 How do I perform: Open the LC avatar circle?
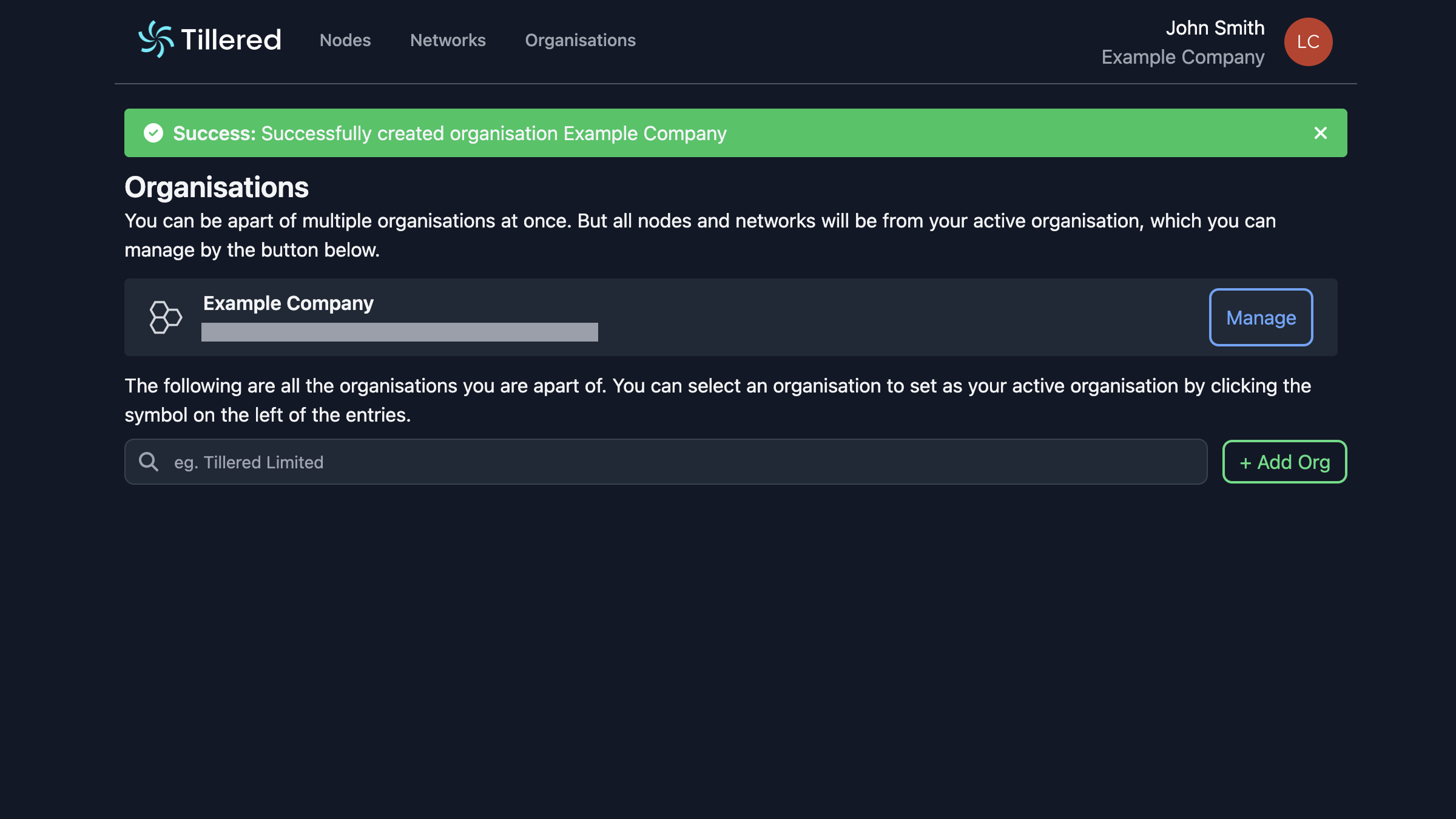point(1308,41)
